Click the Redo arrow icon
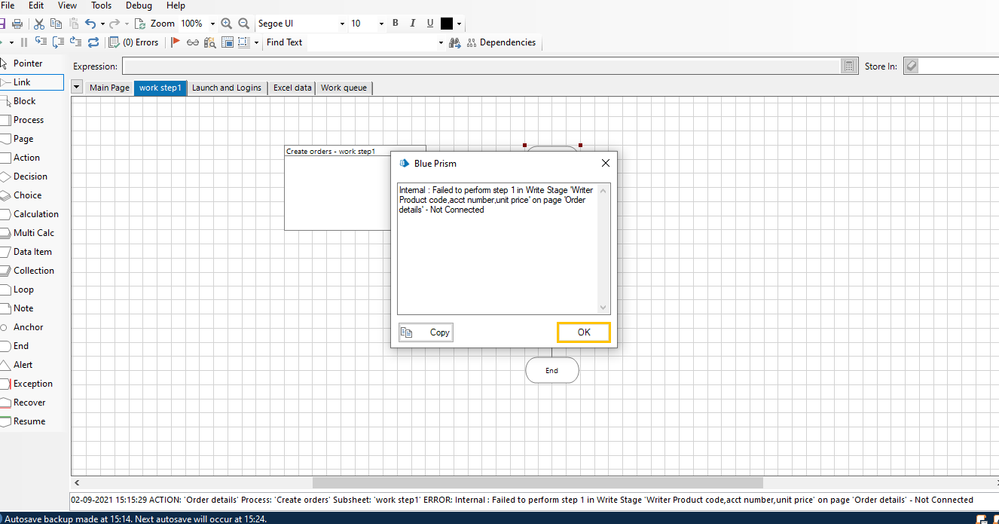The image size is (999, 524). pyautogui.click(x=114, y=24)
